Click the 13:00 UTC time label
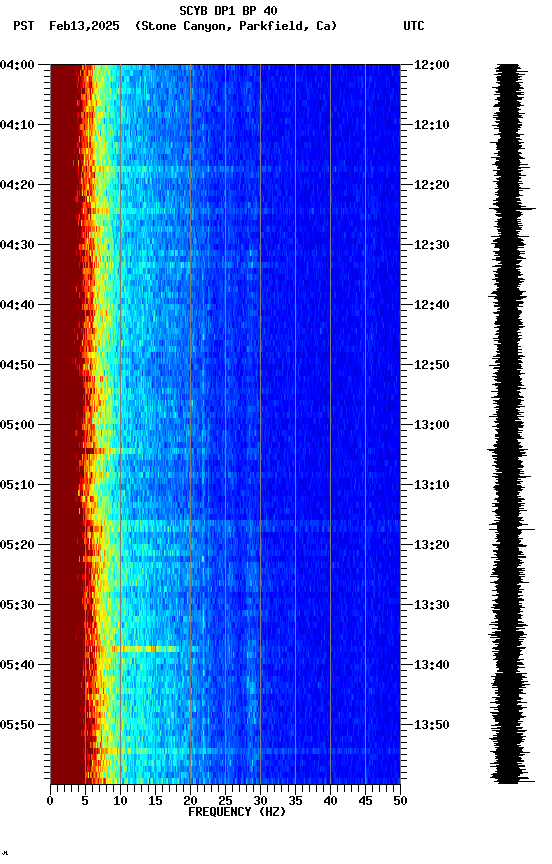The width and height of the screenshot is (552, 864). pos(432,425)
